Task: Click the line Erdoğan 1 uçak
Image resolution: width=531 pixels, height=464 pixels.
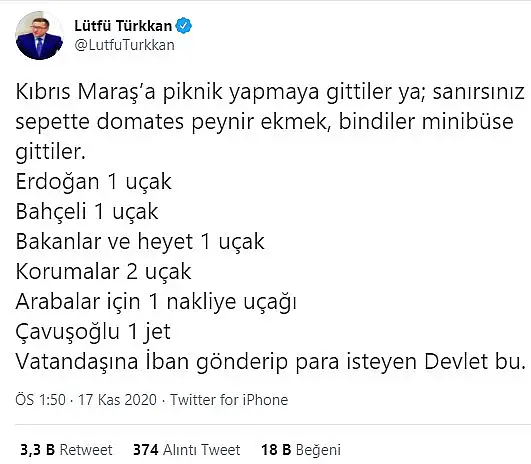Action: click(x=93, y=182)
